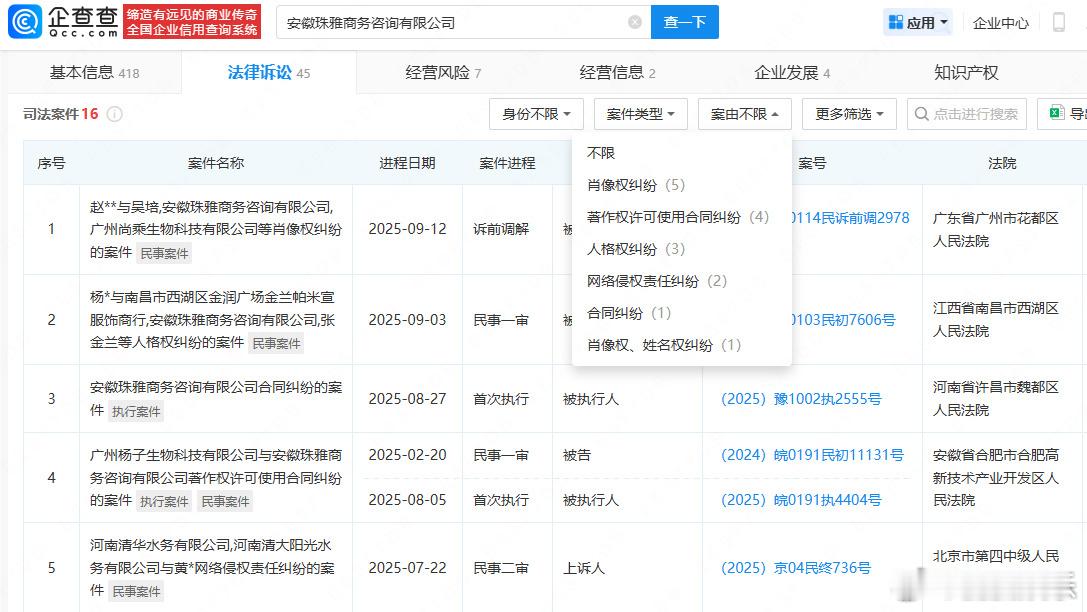This screenshot has width=1087, height=612.
Task: Open case number 豫1002执2555号 link
Action: [x=801, y=399]
